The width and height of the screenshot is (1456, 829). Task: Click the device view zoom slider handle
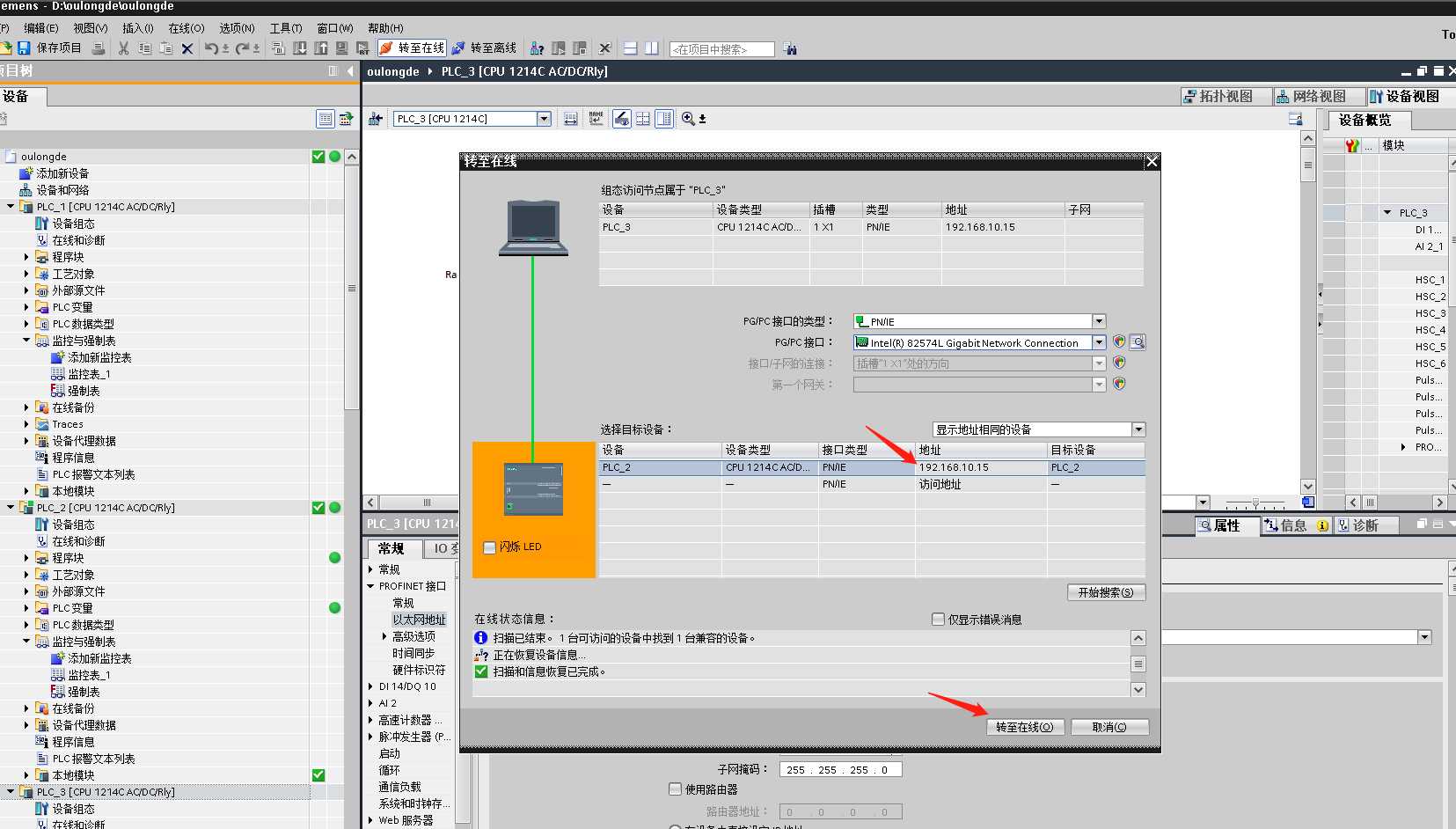(1255, 503)
